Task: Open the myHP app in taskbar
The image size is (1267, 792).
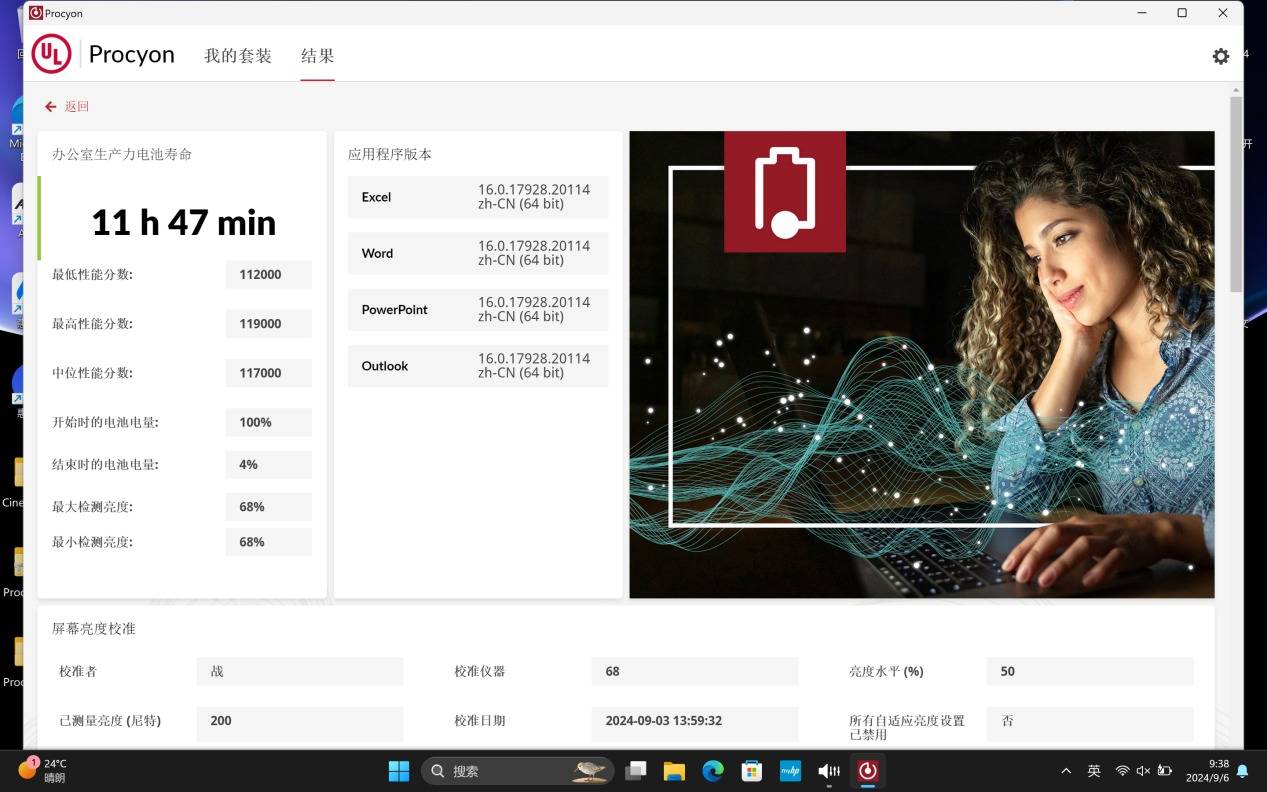Action: click(790, 771)
